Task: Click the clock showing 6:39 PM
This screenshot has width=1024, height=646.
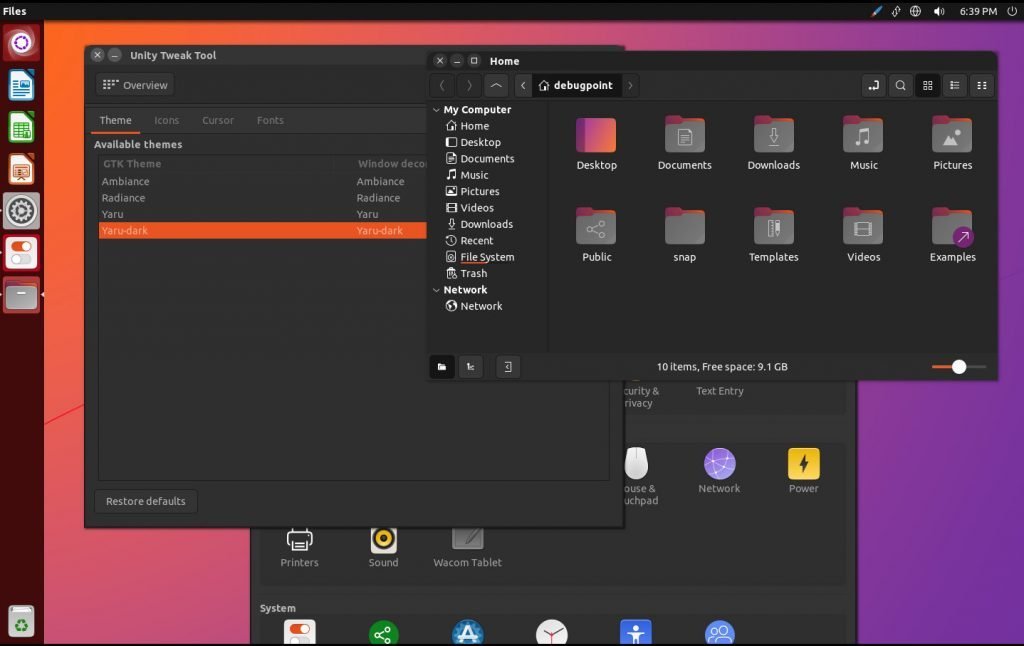Action: pos(978,11)
